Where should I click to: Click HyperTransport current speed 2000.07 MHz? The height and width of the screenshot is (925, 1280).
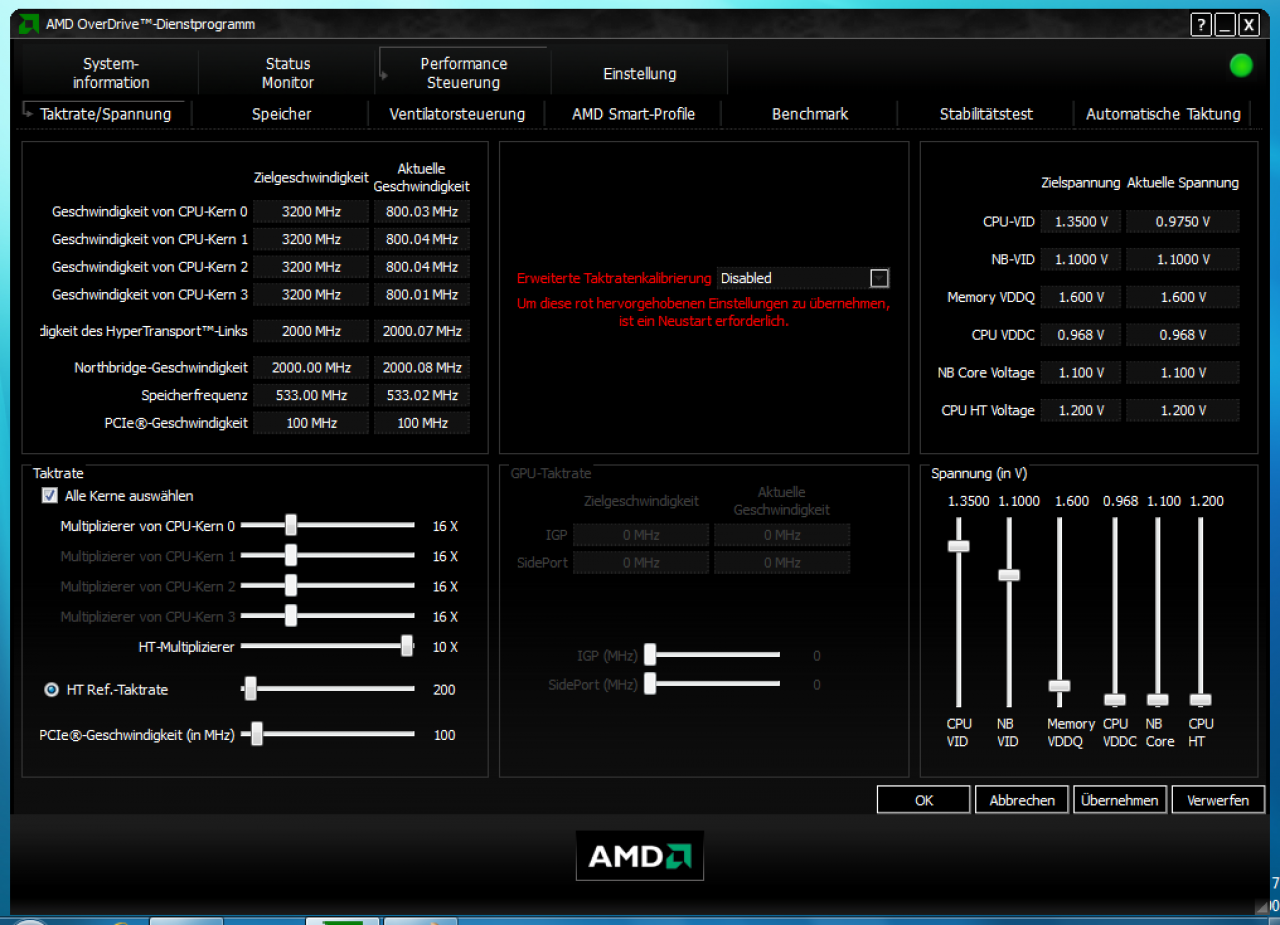pos(422,331)
